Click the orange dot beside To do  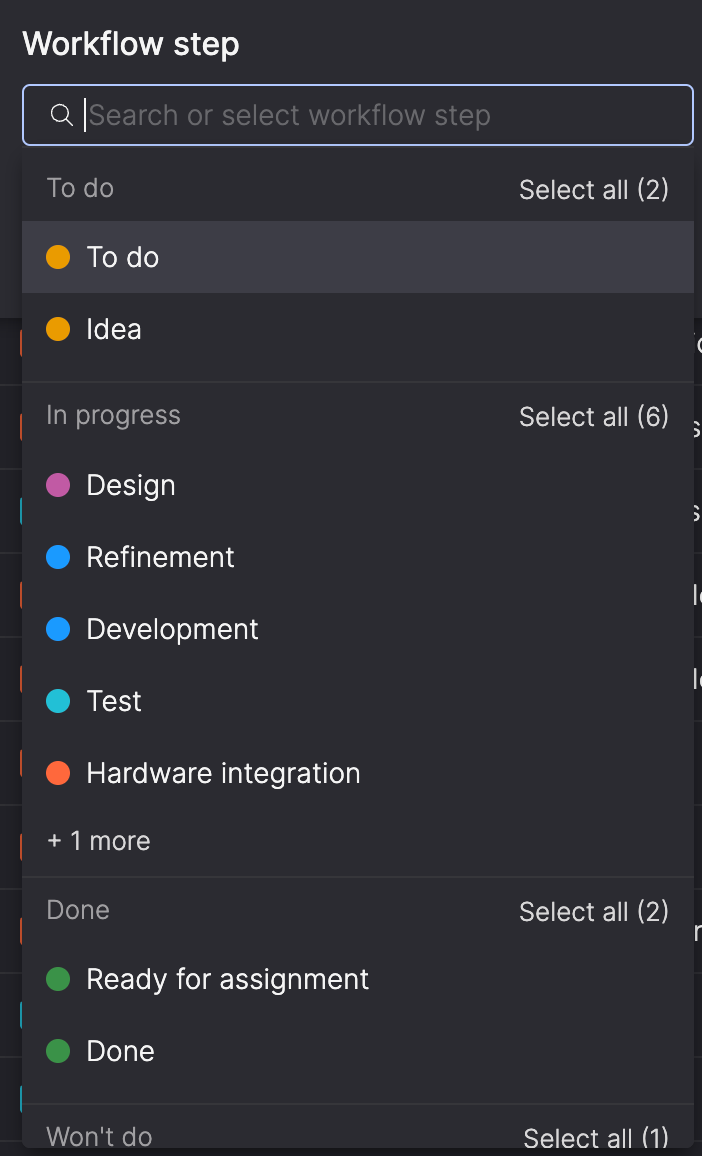58,257
